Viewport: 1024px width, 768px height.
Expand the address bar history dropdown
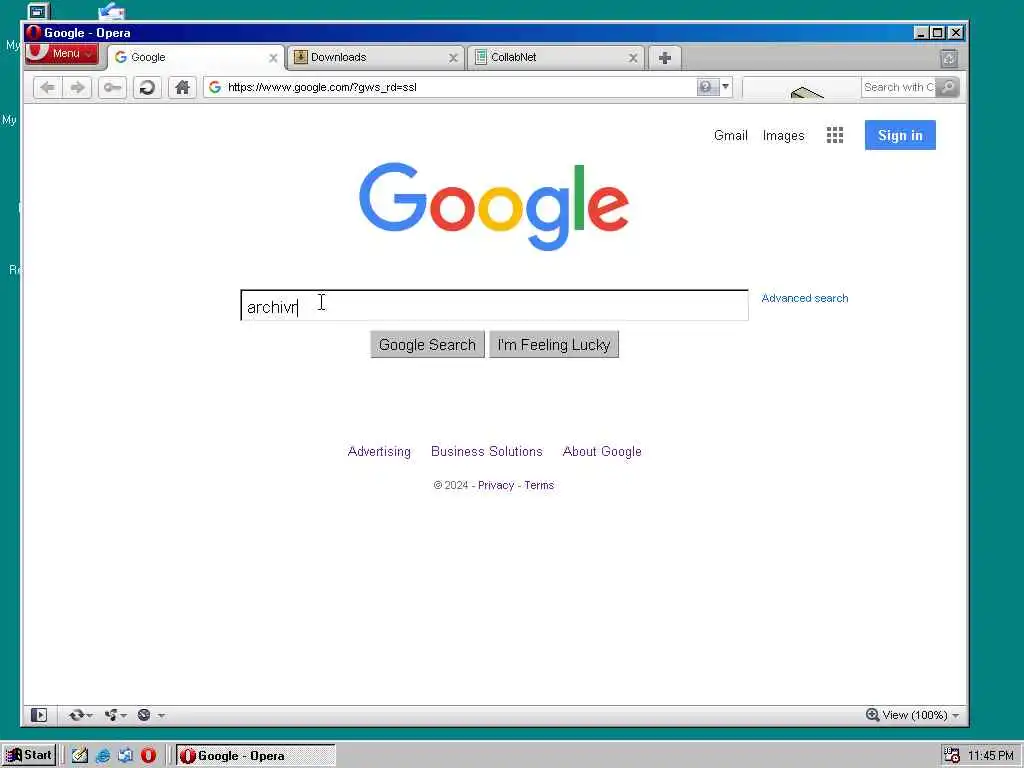tap(726, 87)
